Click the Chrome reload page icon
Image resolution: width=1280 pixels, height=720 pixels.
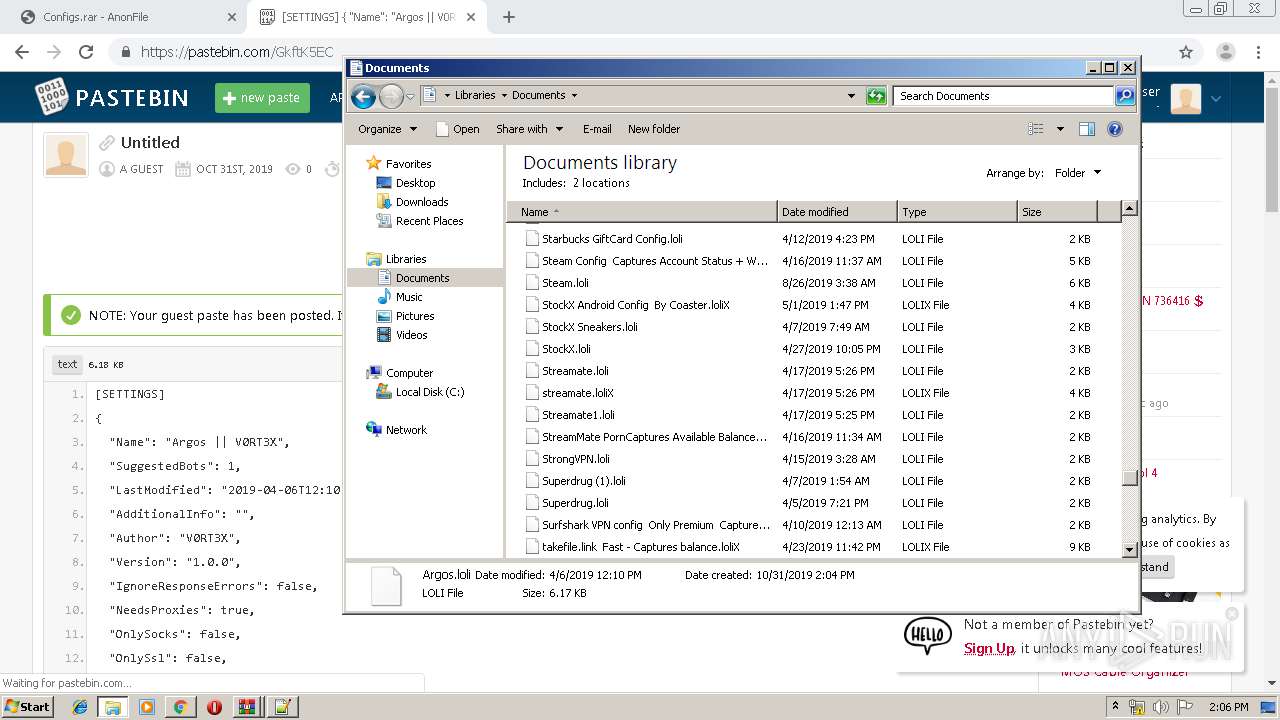(86, 52)
